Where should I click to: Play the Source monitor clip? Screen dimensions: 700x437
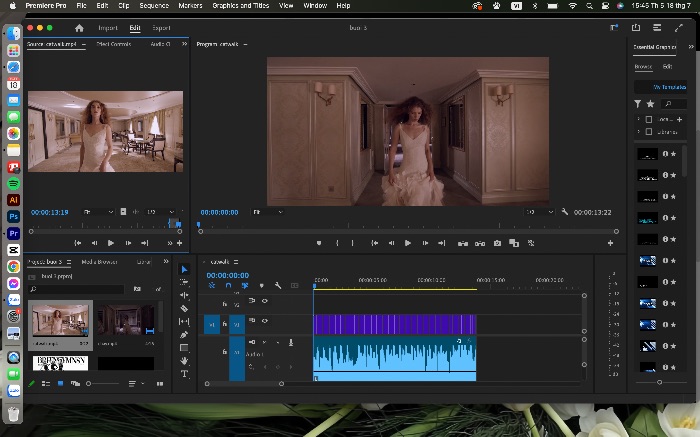tap(111, 243)
